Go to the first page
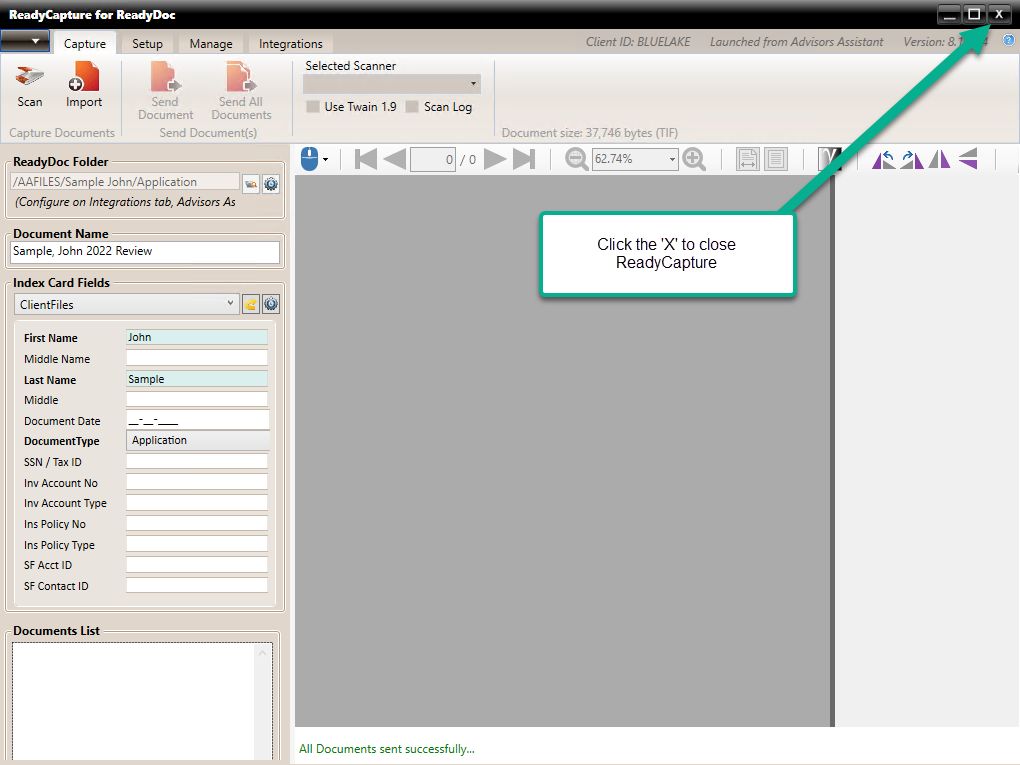 (x=365, y=159)
